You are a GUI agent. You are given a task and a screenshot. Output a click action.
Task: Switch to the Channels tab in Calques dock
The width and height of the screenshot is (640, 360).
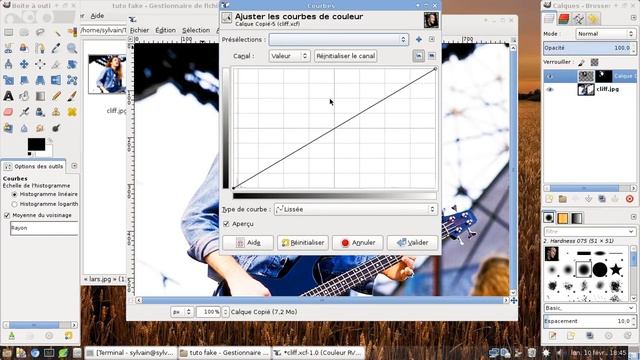(564, 19)
